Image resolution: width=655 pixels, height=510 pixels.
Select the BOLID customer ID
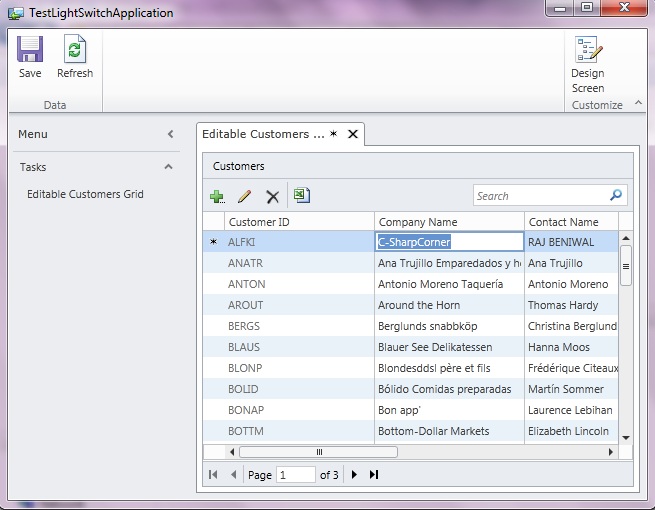[299, 389]
